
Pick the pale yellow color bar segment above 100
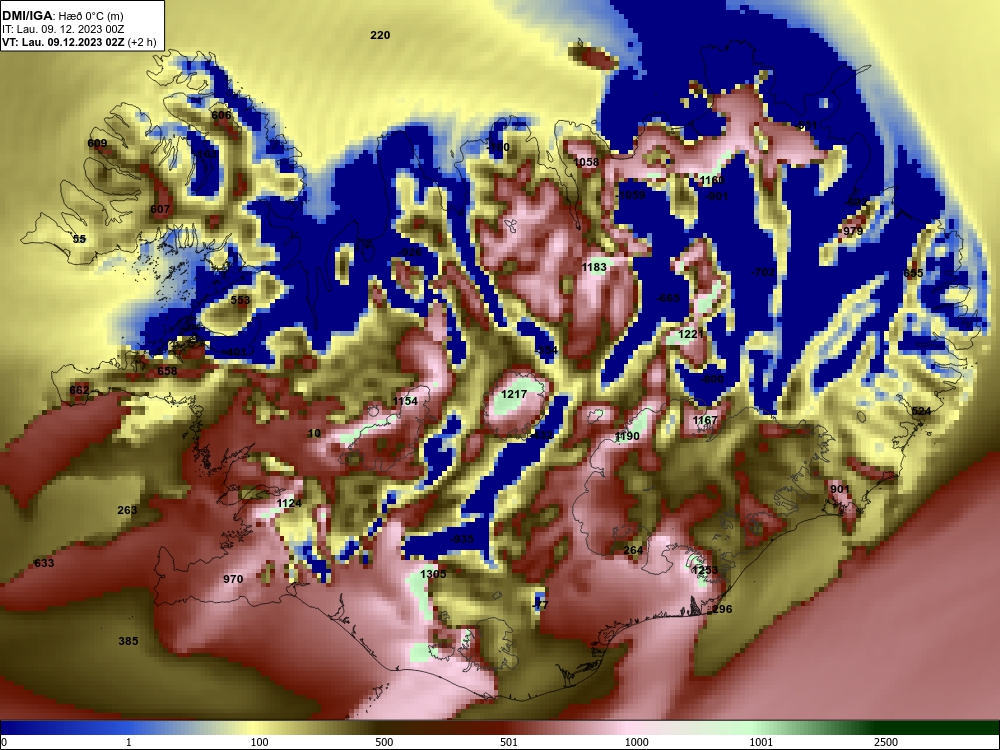255,728
